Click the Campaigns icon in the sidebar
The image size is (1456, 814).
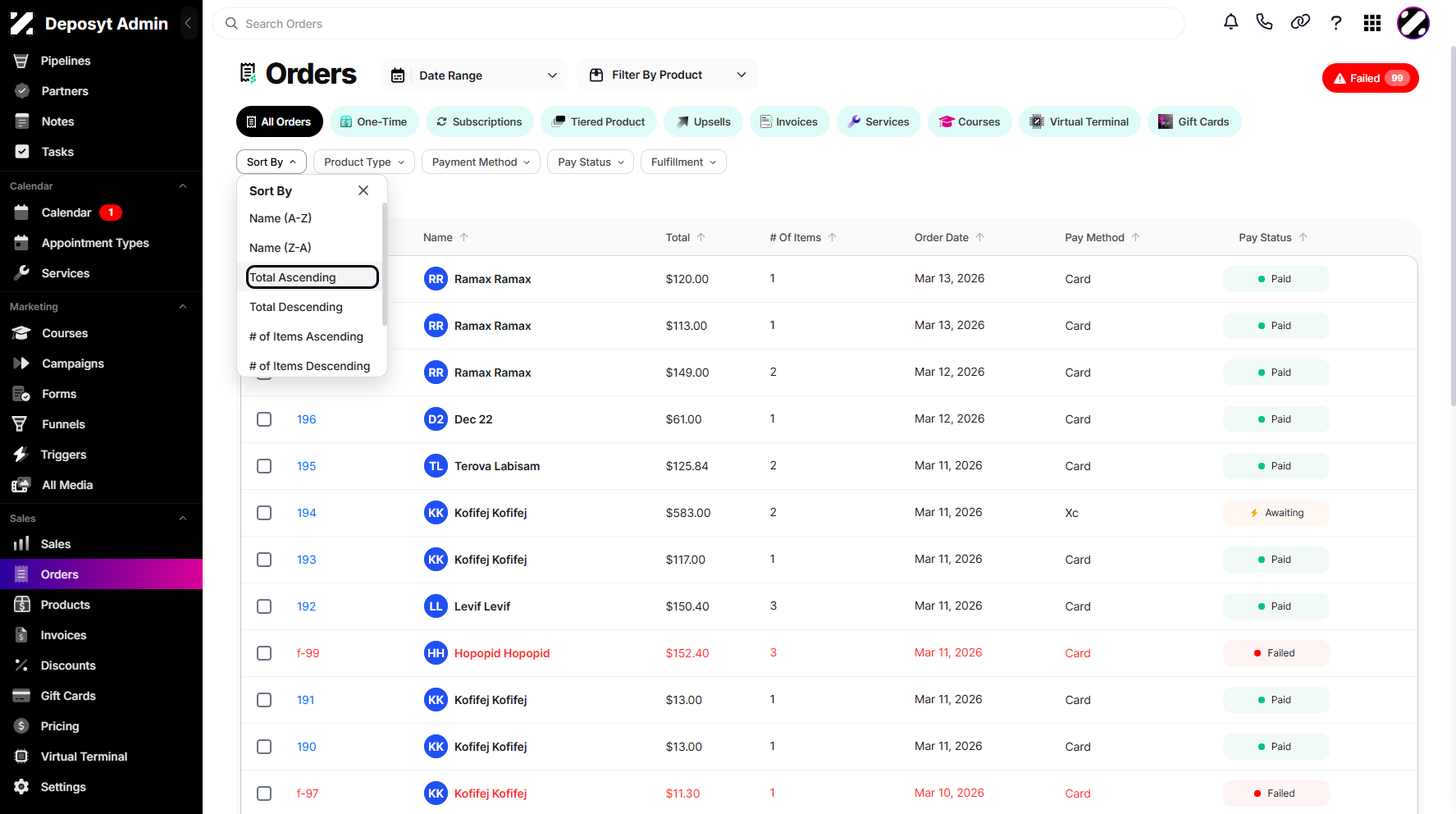click(21, 364)
